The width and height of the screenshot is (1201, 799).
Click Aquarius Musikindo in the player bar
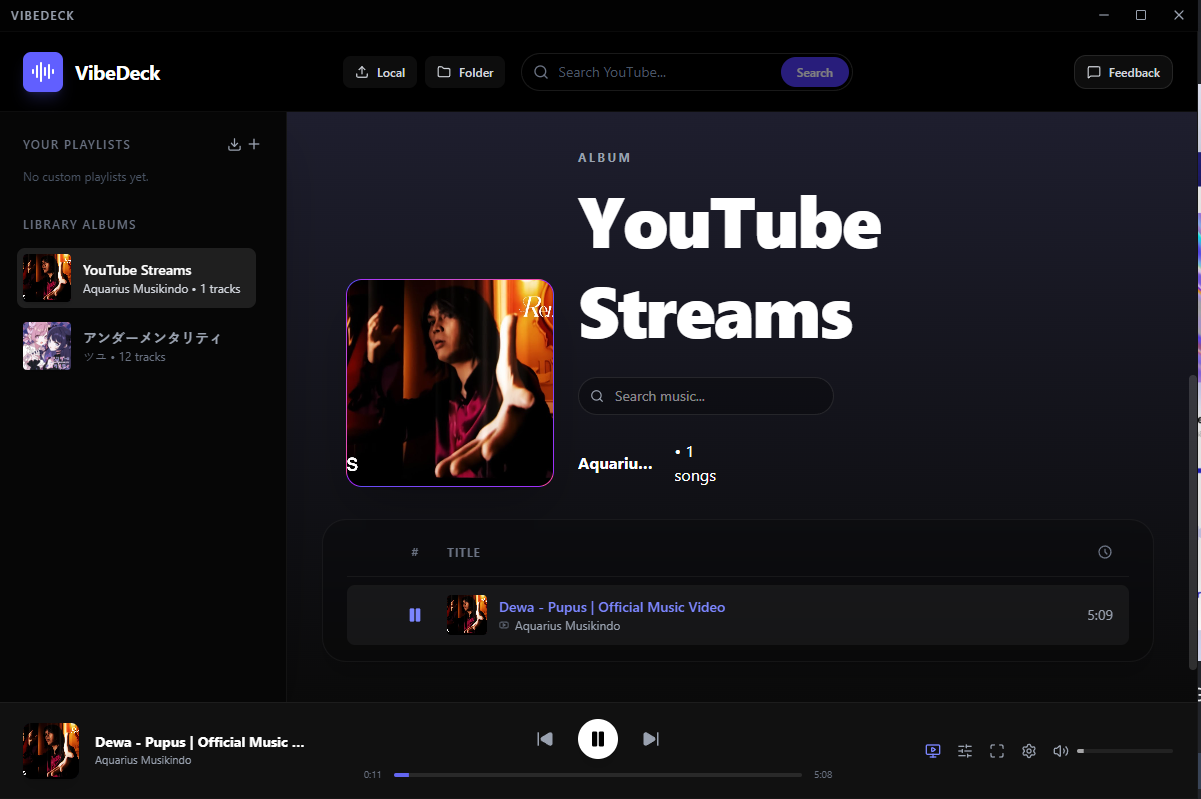click(143, 760)
